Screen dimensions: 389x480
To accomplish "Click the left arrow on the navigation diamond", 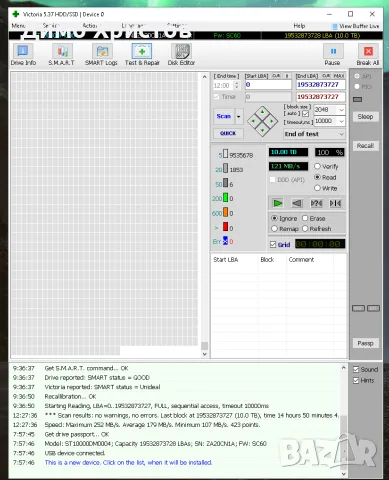I will (x=253, y=121).
